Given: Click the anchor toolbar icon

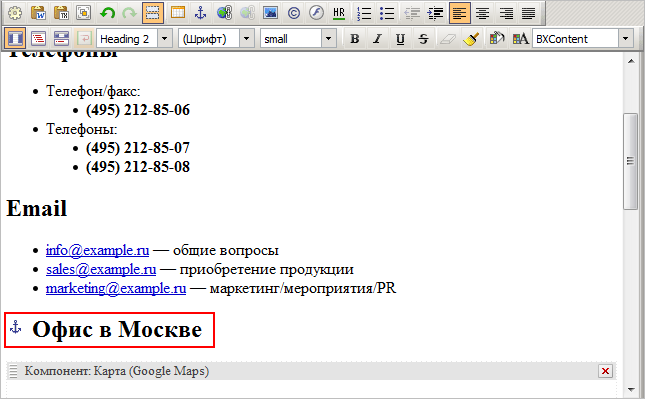Looking at the screenshot, I should pos(201,13).
